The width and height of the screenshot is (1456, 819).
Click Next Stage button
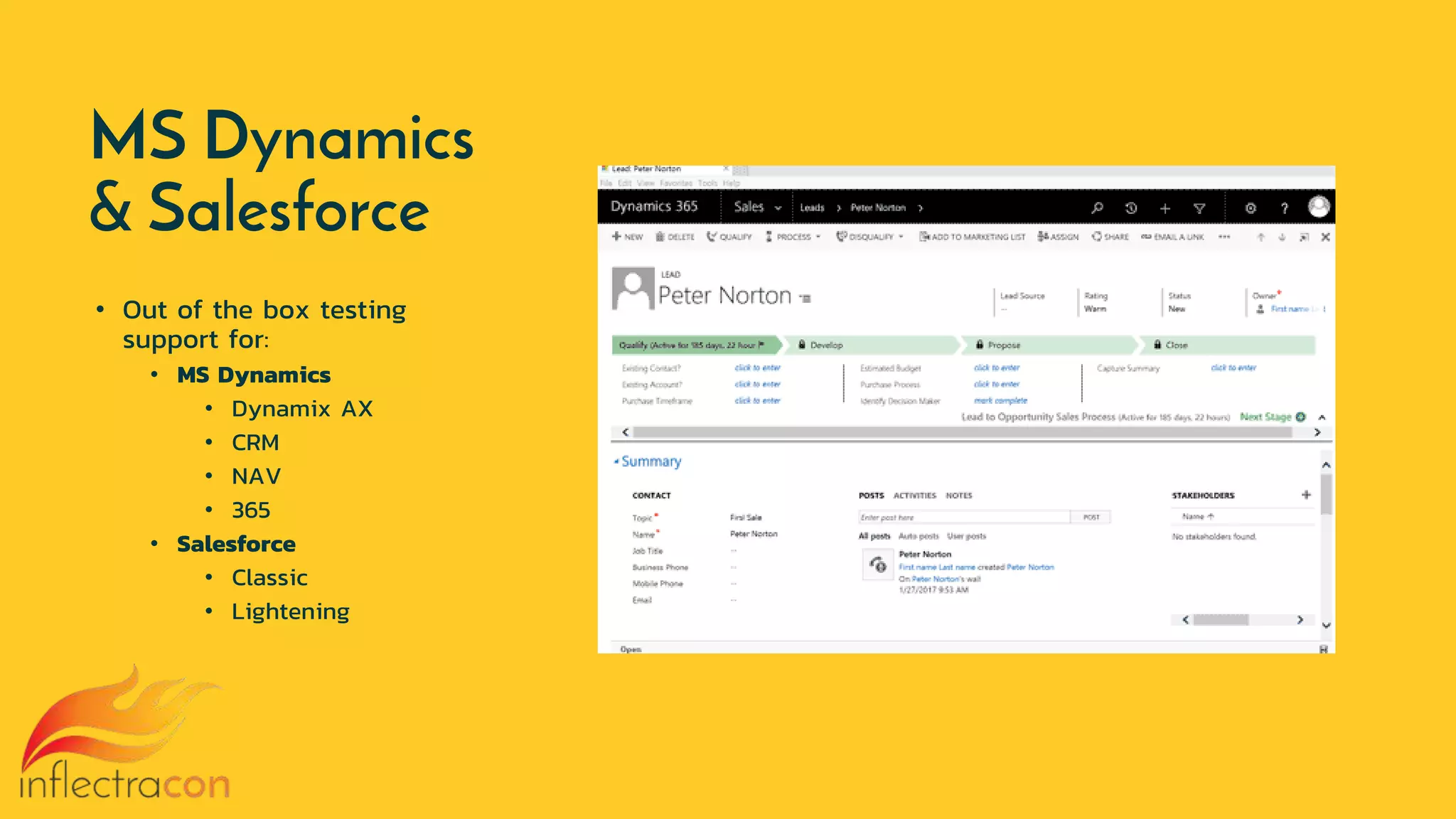[1273, 417]
